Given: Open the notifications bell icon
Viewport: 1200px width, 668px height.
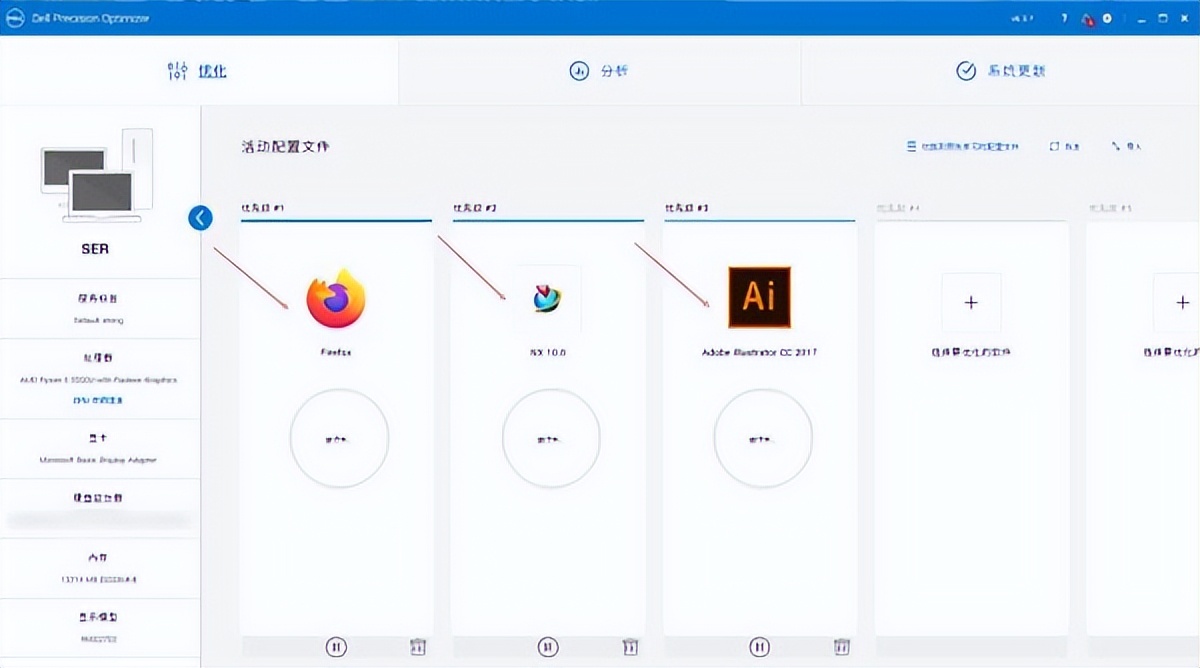Looking at the screenshot, I should coord(1087,19).
